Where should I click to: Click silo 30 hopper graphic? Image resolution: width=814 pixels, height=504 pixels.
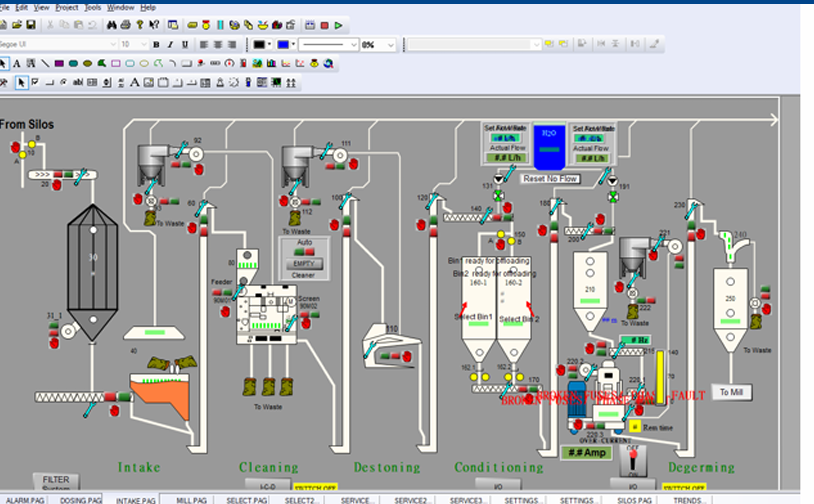(x=92, y=273)
